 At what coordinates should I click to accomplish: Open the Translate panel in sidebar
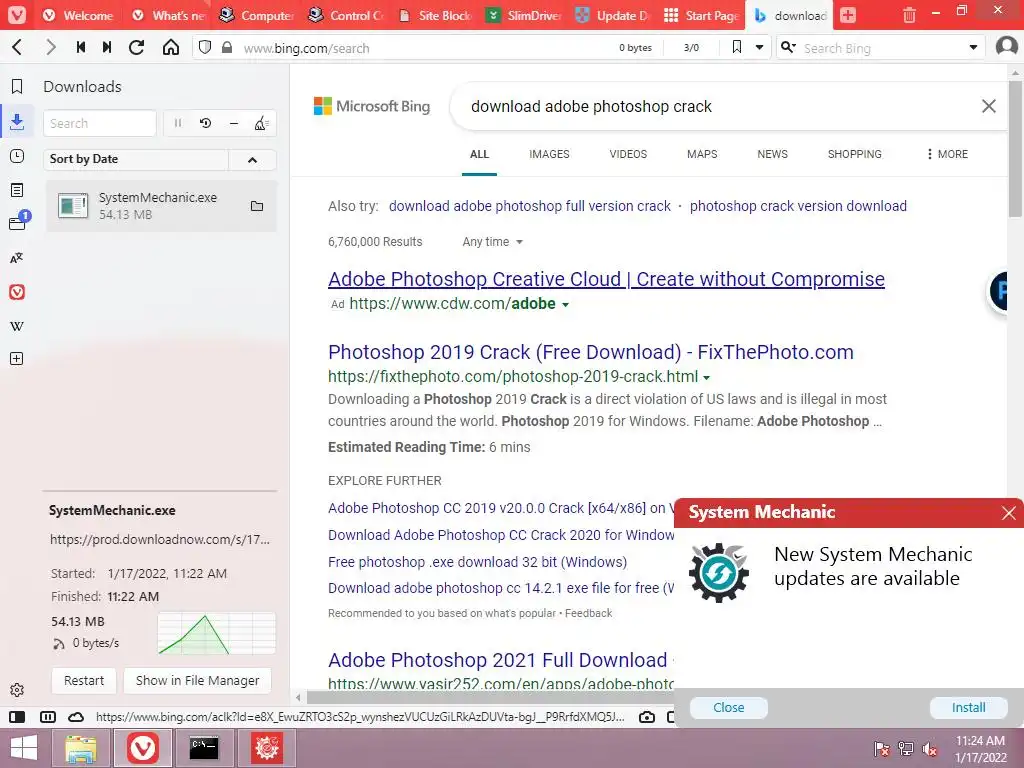17,258
